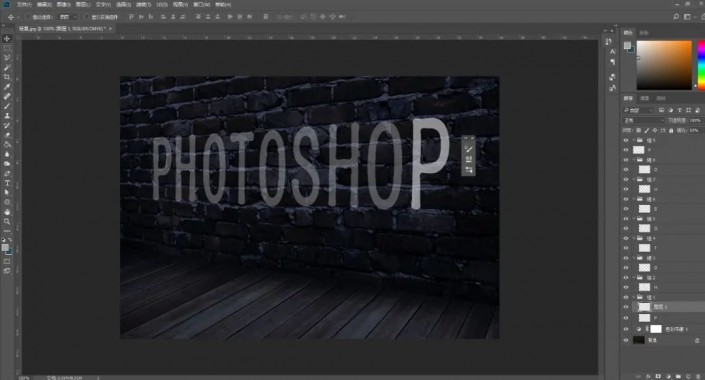Viewport: 705px width, 380px height.
Task: Pick a color in the color field
Action: point(664,65)
